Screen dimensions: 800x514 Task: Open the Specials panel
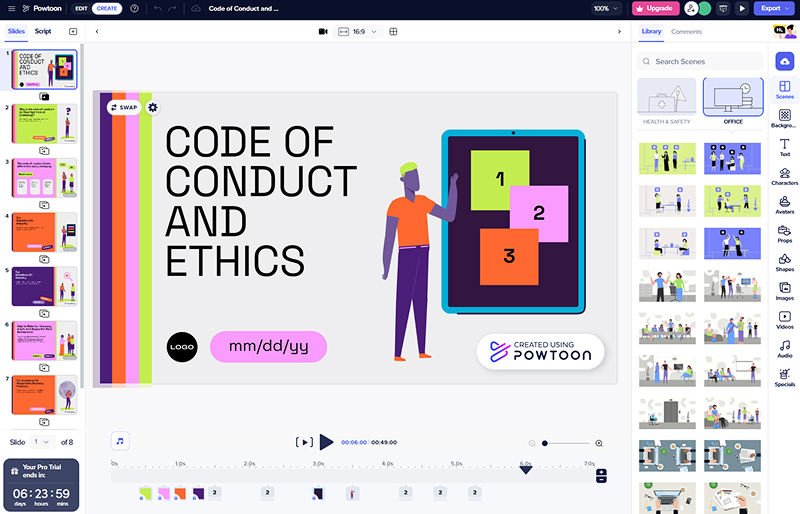(x=784, y=376)
